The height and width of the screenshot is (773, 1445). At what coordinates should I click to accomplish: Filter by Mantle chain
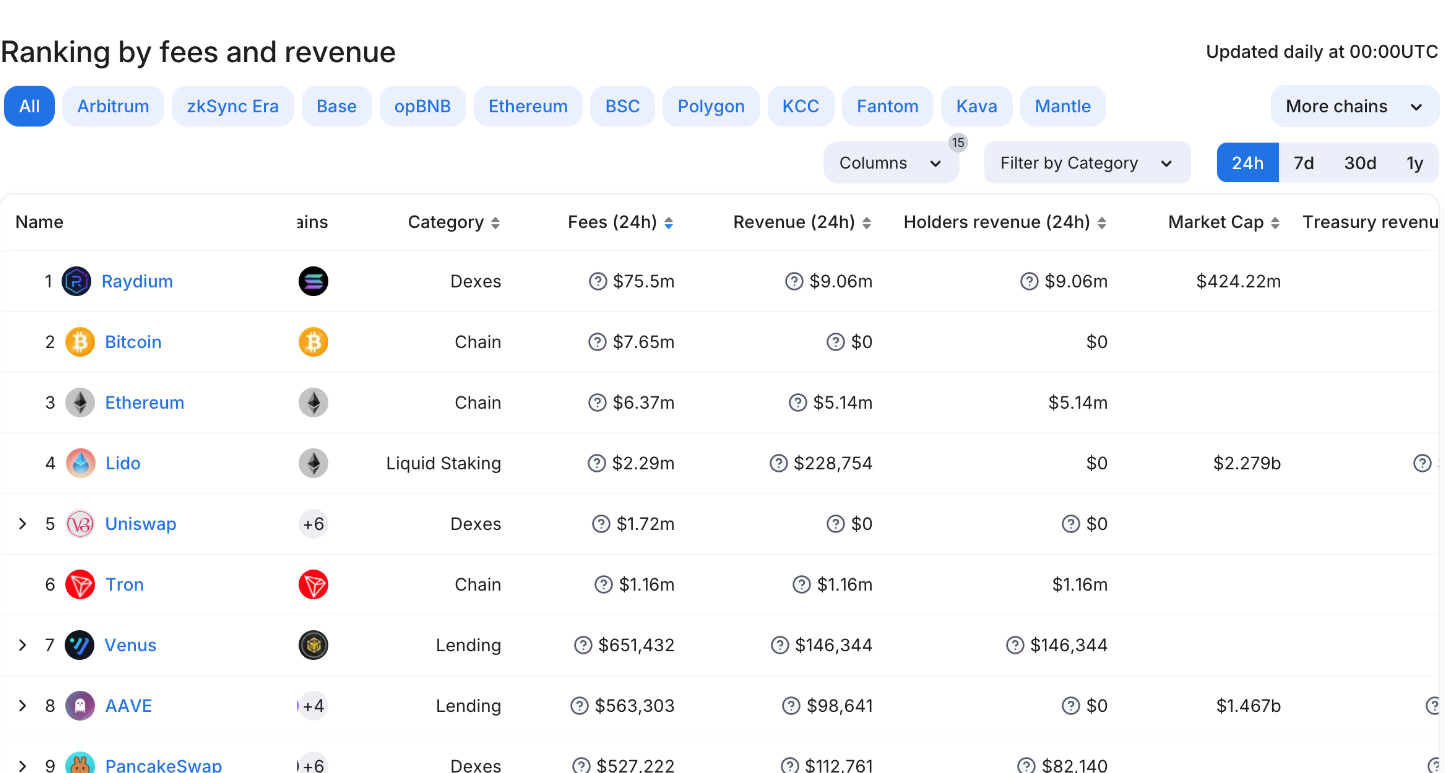tap(1063, 106)
